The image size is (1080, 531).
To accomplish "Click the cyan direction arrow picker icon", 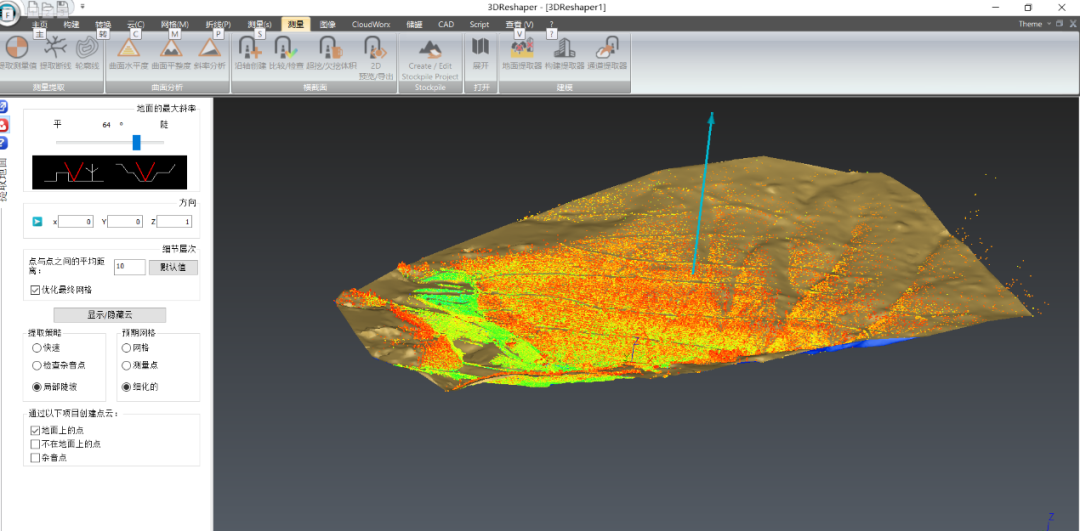I will 37,222.
